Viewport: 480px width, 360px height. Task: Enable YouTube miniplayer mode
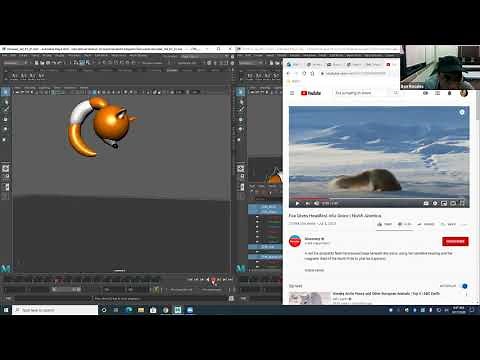(444, 203)
